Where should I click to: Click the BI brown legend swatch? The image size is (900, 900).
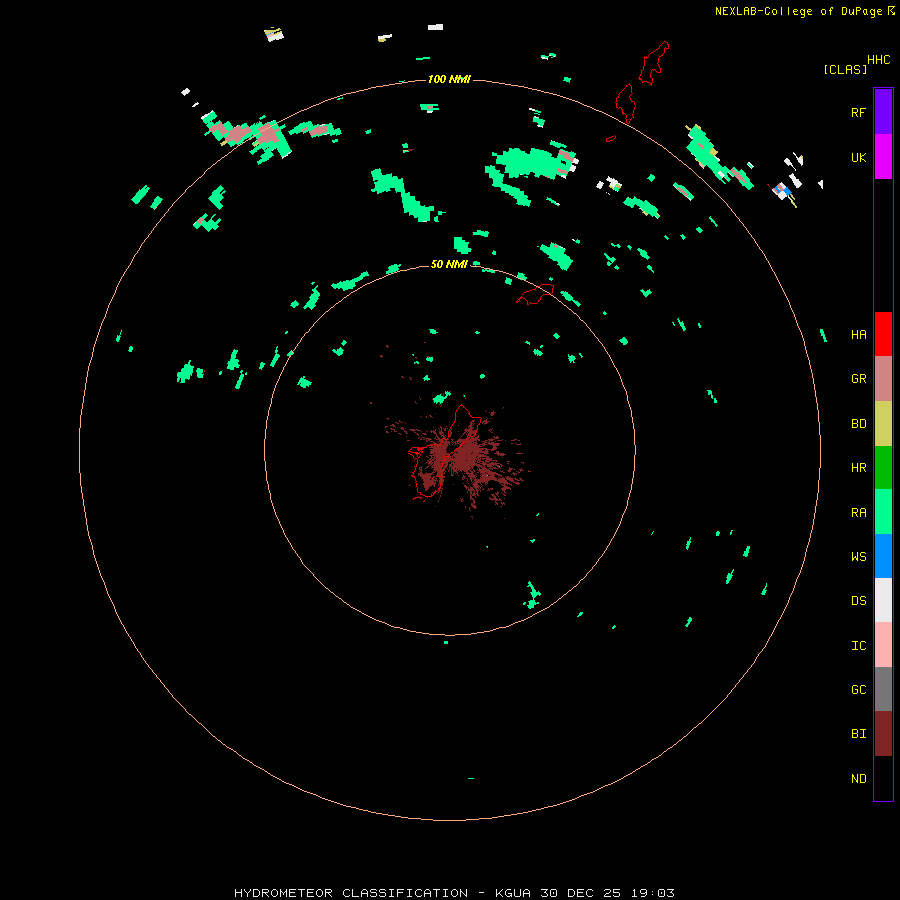point(883,734)
